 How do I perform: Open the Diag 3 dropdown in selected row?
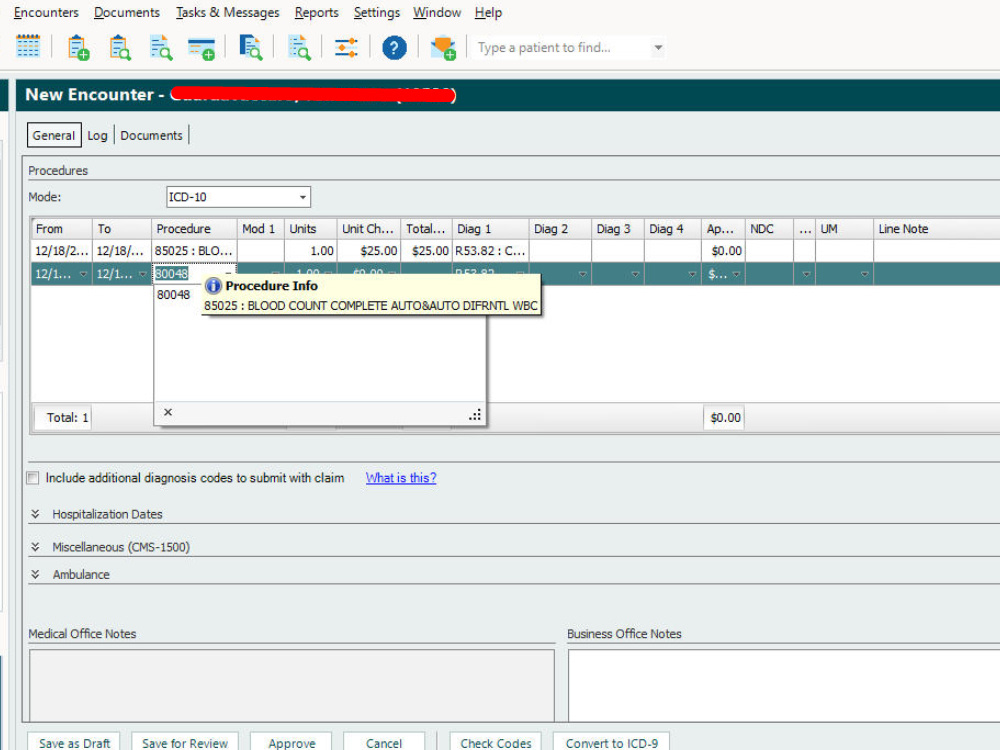point(635,274)
